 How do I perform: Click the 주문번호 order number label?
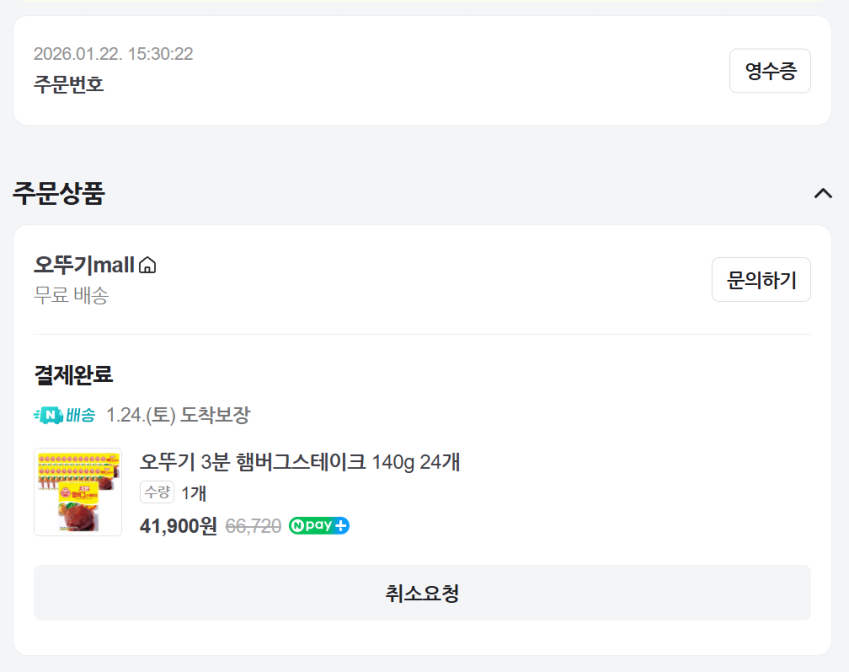point(68,84)
